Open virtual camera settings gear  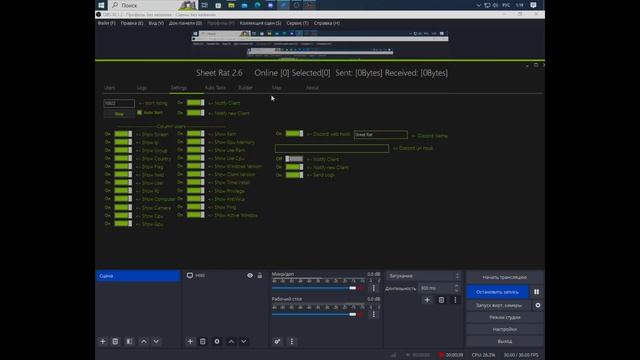pyautogui.click(x=538, y=305)
